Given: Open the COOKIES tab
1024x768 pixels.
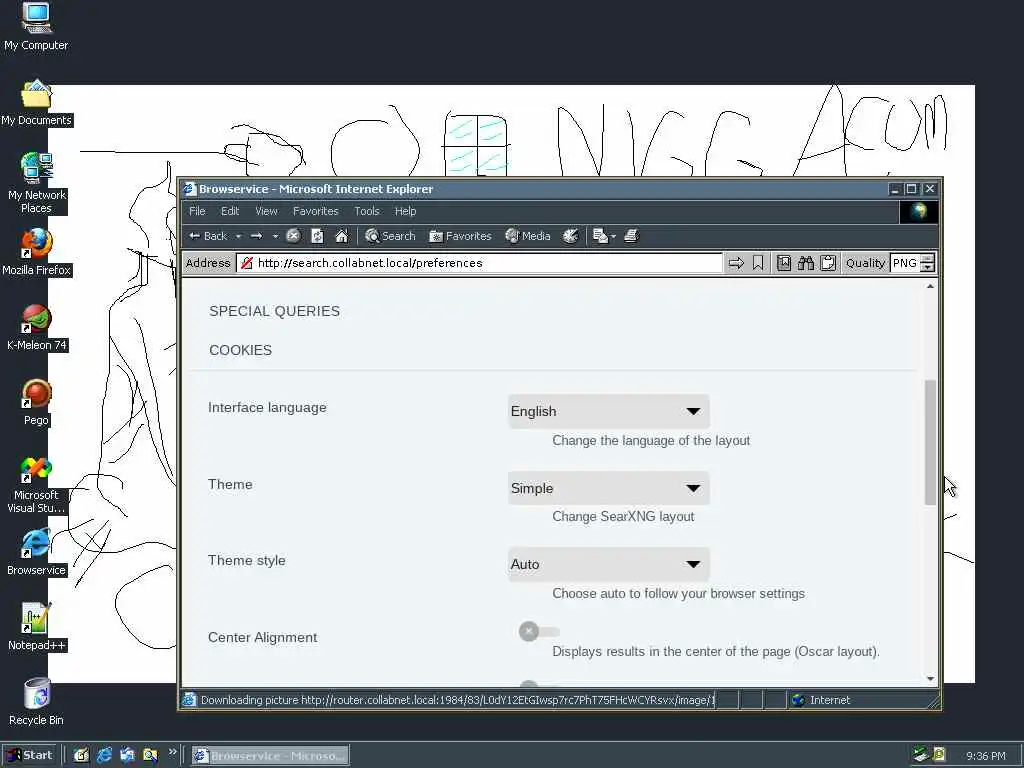Looking at the screenshot, I should (x=240, y=350).
